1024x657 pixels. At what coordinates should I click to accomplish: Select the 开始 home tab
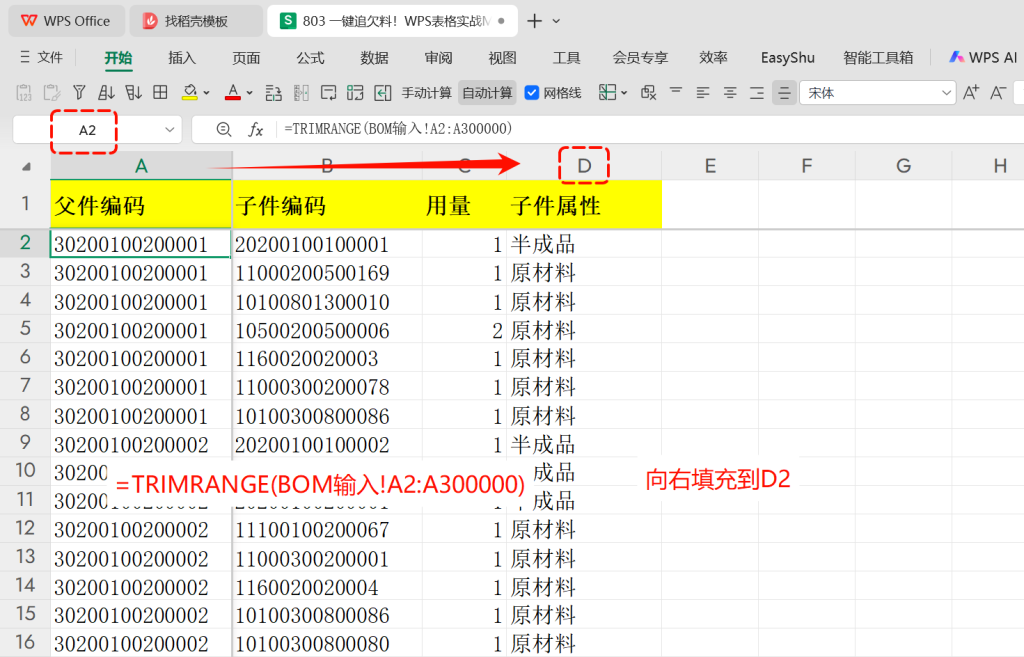pos(118,58)
